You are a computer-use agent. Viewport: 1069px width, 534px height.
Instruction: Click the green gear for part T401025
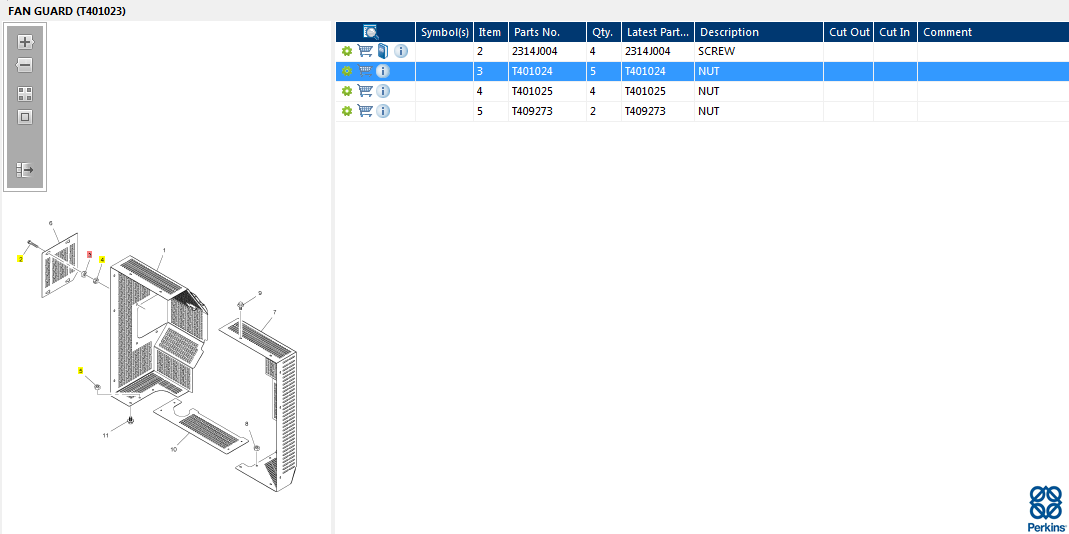[347, 91]
